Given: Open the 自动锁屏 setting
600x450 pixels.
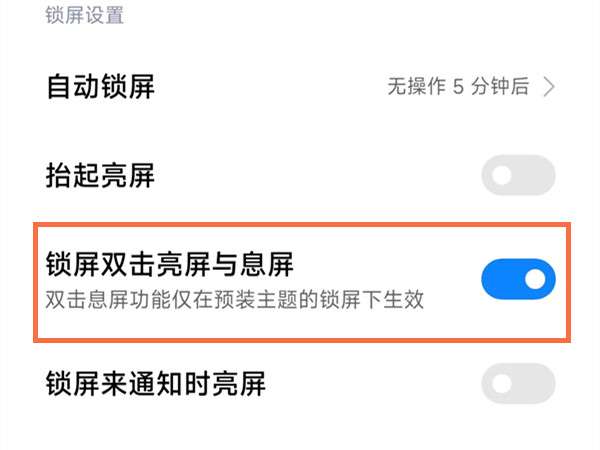Looking at the screenshot, I should click(100, 87).
